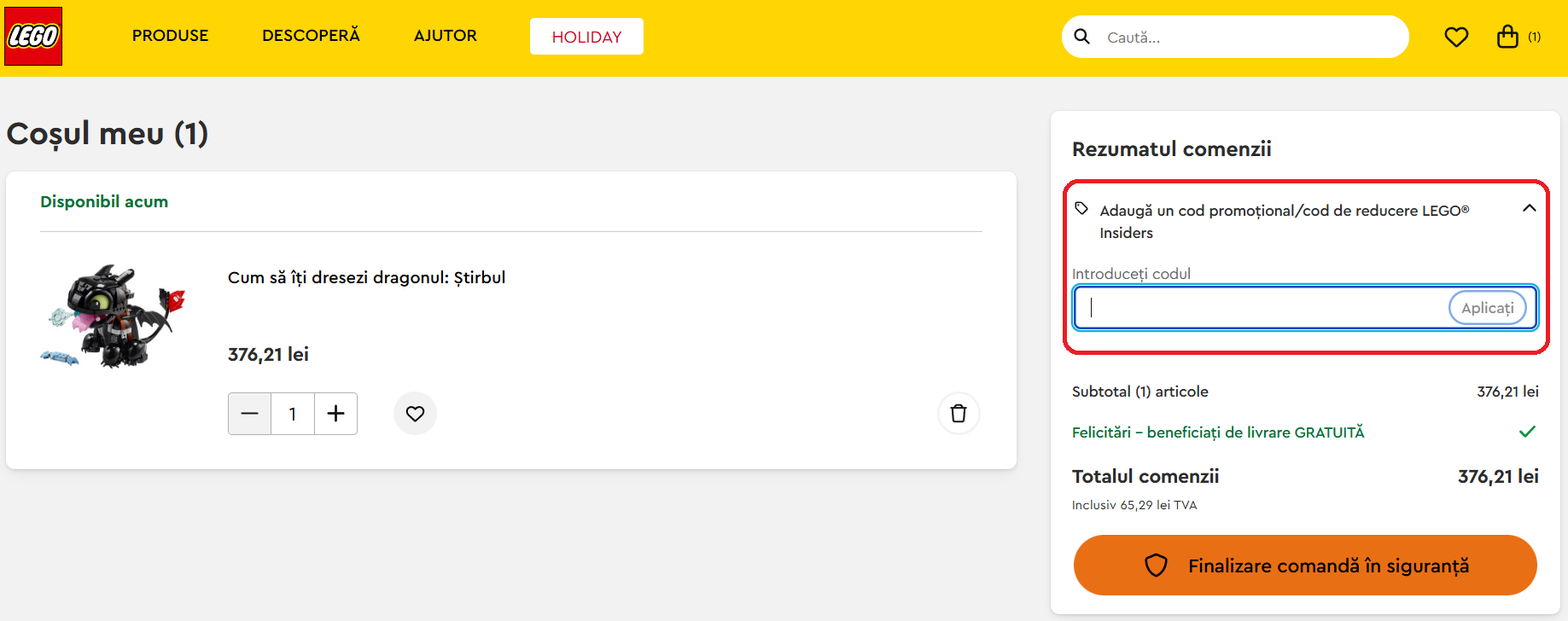The width and height of the screenshot is (1568, 621).
Task: Open the wishlist heart icon in header
Action: tap(1456, 37)
